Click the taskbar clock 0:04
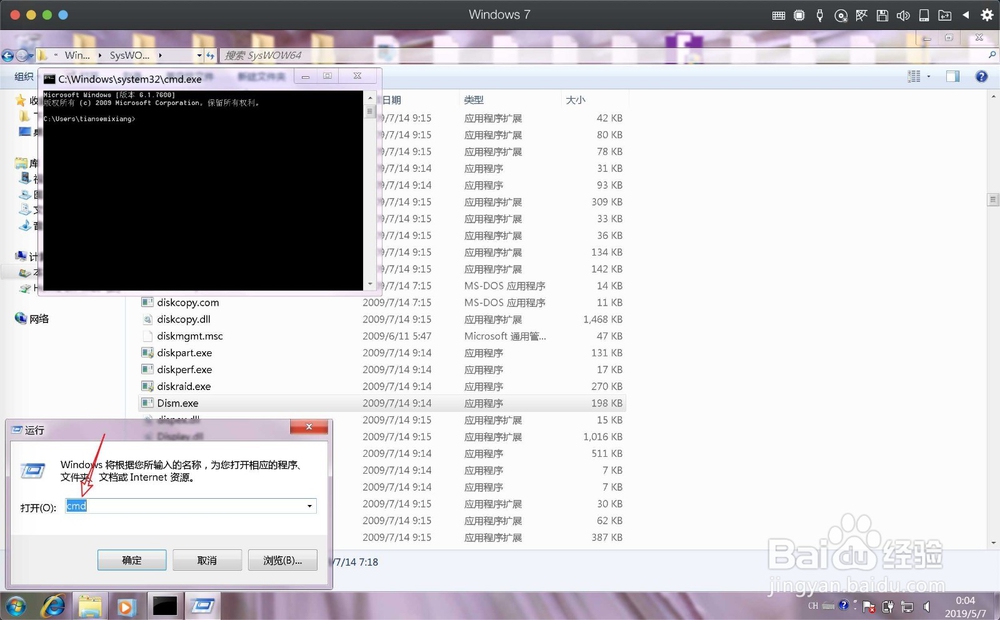 point(965,600)
